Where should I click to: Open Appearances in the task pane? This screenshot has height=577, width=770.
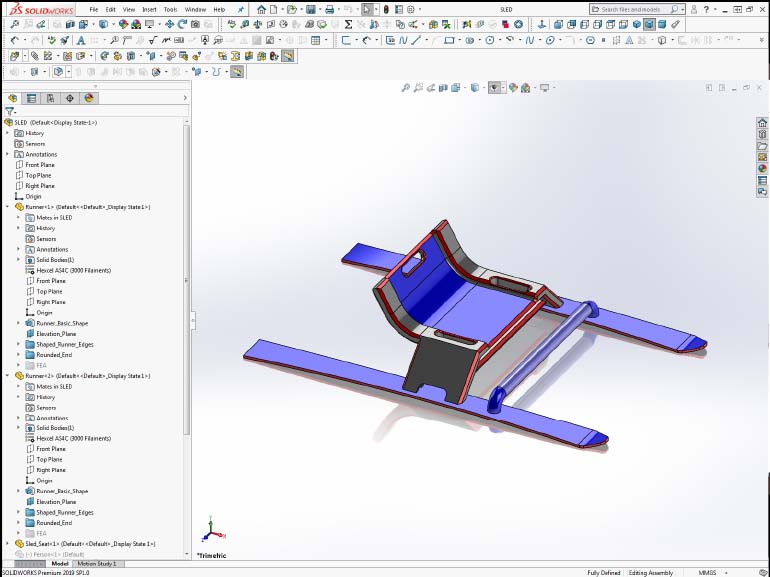[762, 168]
